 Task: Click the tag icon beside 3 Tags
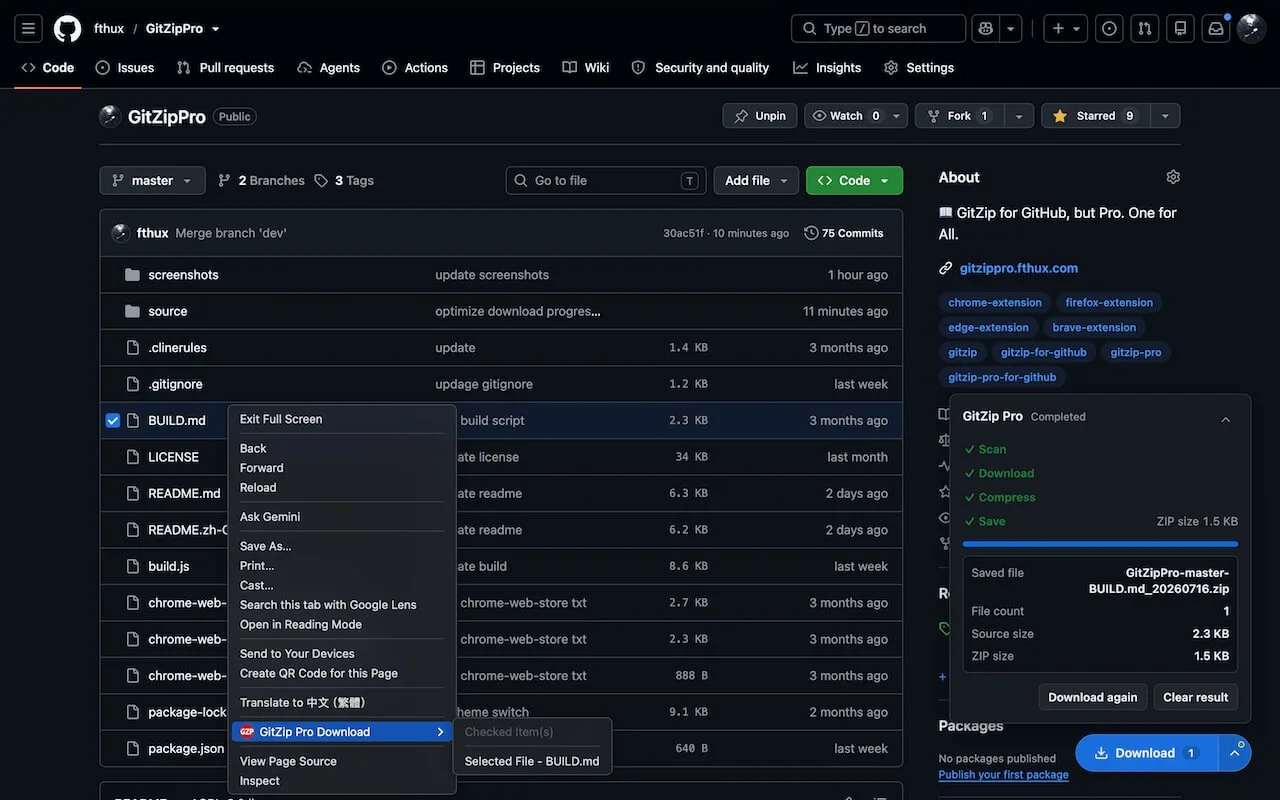point(321,181)
